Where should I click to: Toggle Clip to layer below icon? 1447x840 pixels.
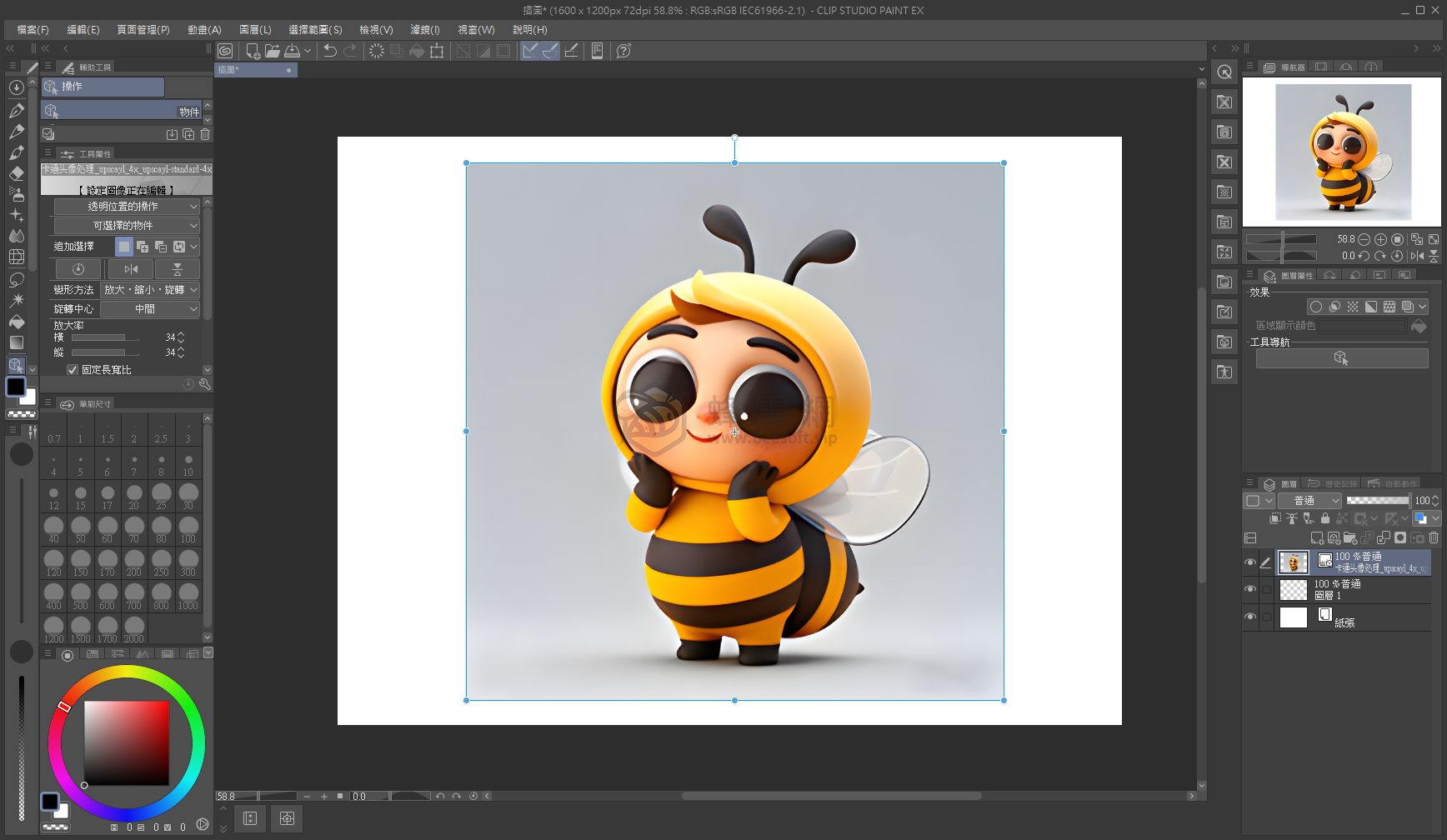pos(1275,518)
